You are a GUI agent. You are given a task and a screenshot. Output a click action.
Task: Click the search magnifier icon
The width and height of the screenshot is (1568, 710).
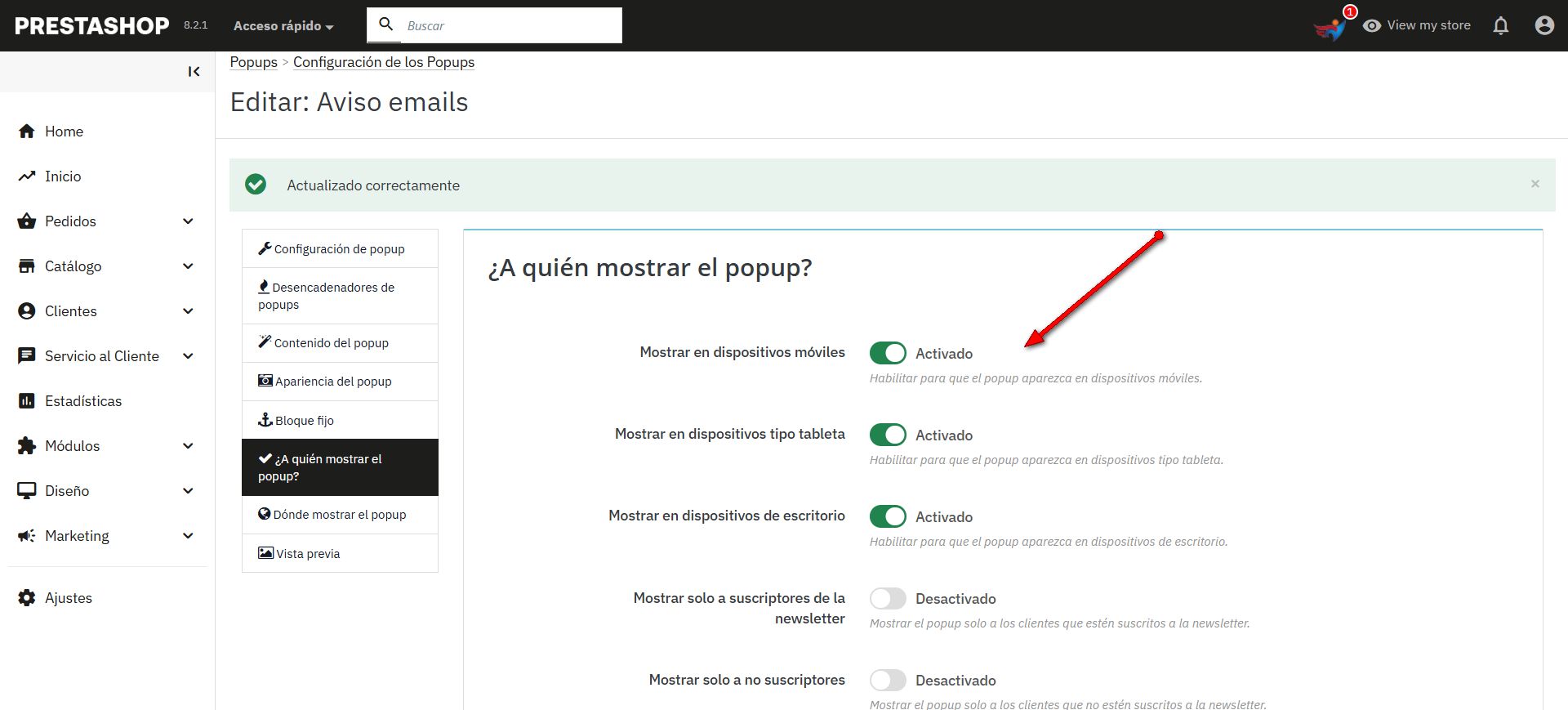click(386, 25)
